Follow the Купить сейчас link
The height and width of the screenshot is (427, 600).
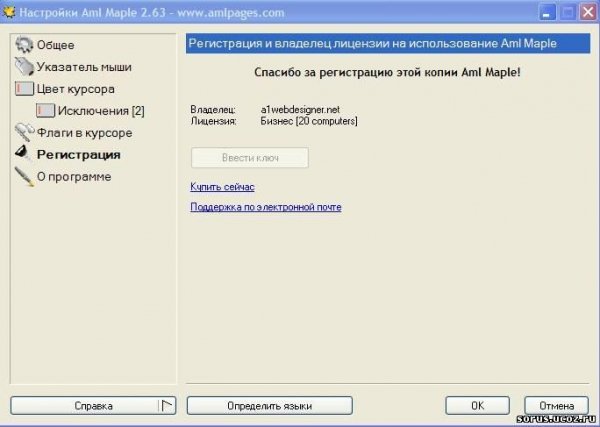(222, 187)
